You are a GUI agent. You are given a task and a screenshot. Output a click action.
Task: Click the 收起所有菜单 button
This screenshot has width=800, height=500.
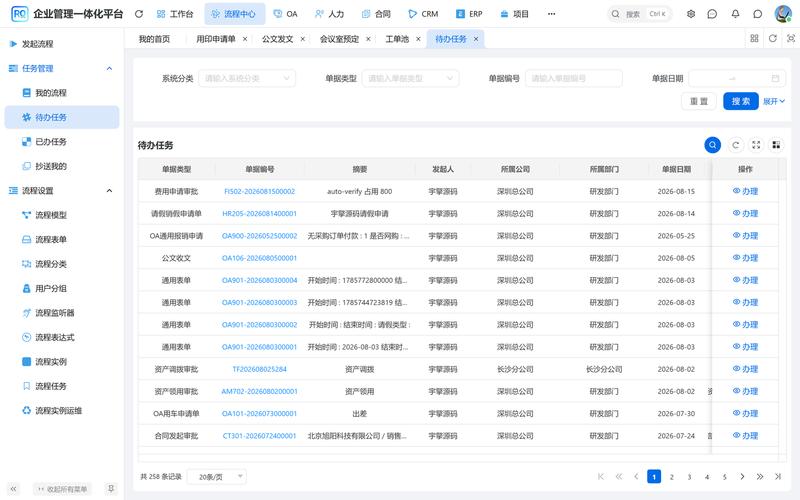(62, 489)
